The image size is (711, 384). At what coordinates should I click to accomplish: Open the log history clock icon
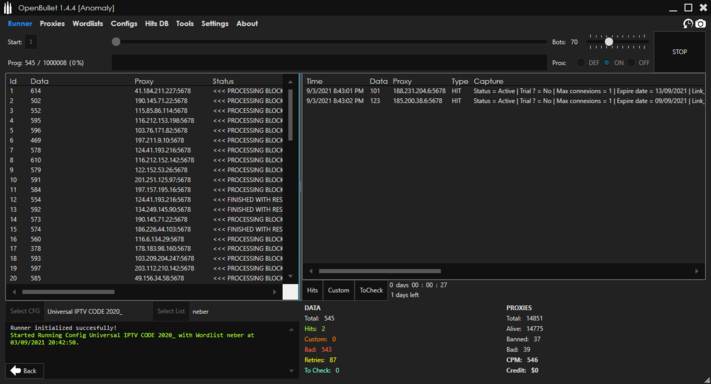coord(688,24)
